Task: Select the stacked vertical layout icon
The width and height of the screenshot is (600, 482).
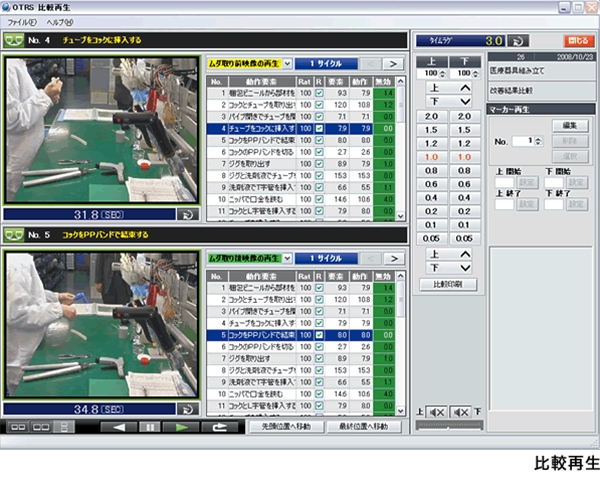Action: point(64,427)
